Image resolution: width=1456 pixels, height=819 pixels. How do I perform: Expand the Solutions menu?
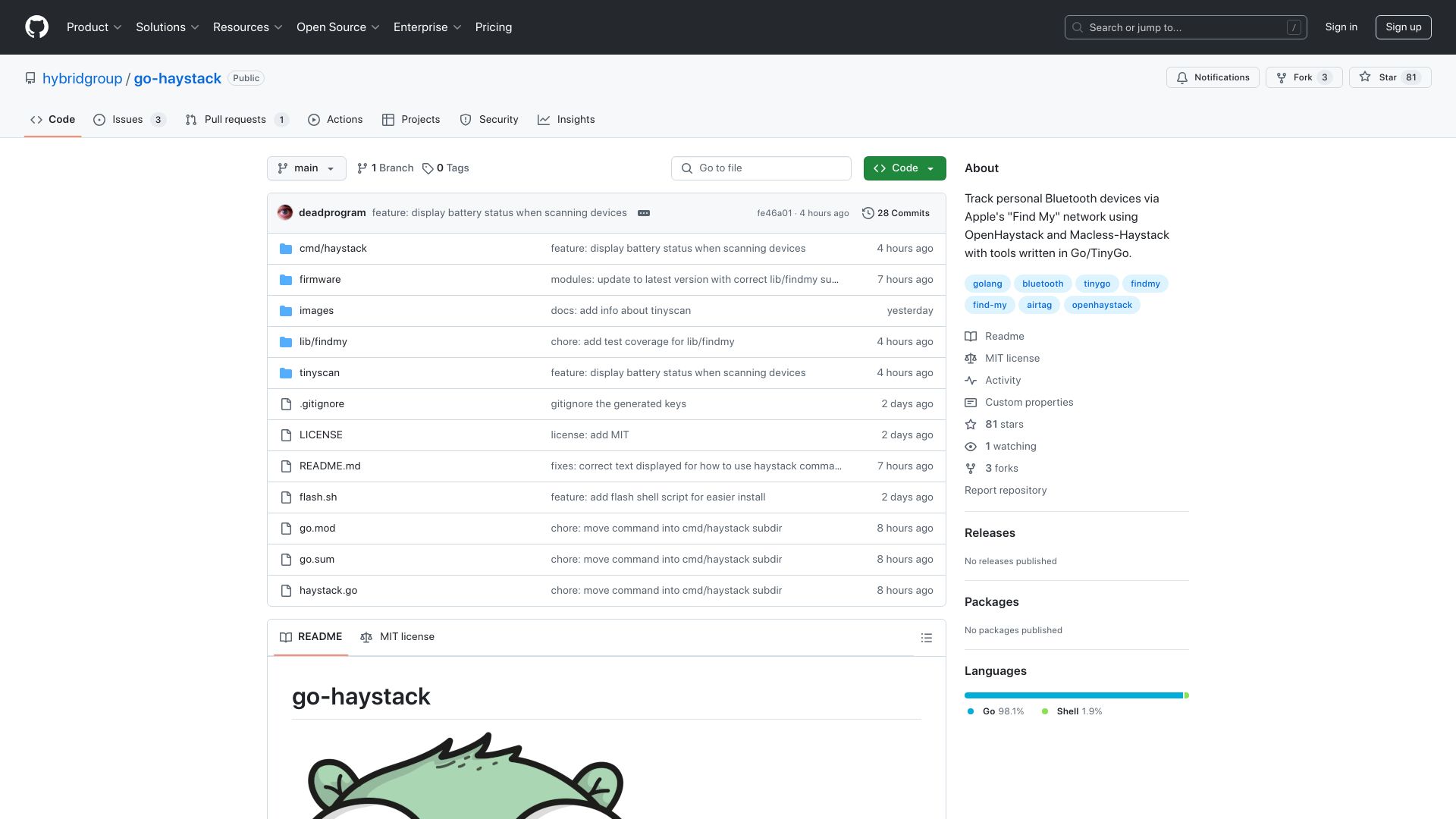point(168,27)
